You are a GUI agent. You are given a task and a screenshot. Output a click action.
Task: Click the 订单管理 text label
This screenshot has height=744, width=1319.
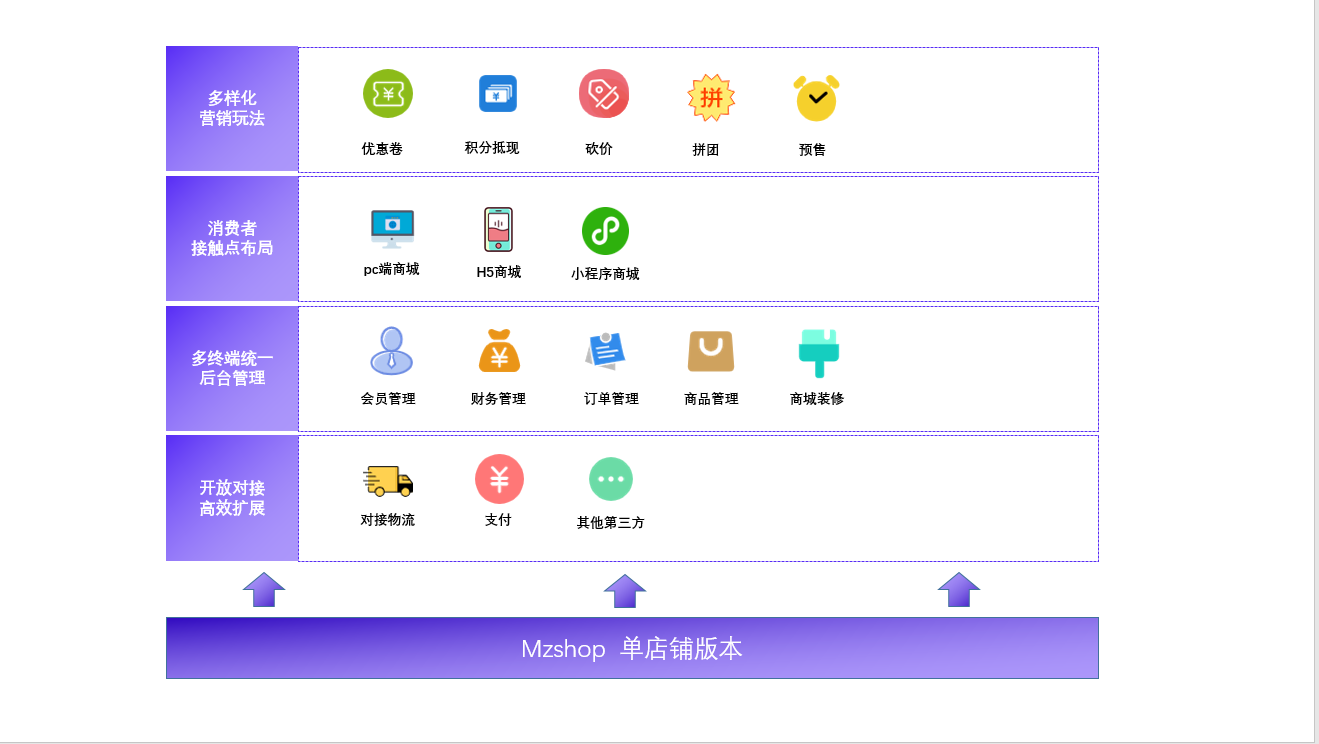coord(611,399)
